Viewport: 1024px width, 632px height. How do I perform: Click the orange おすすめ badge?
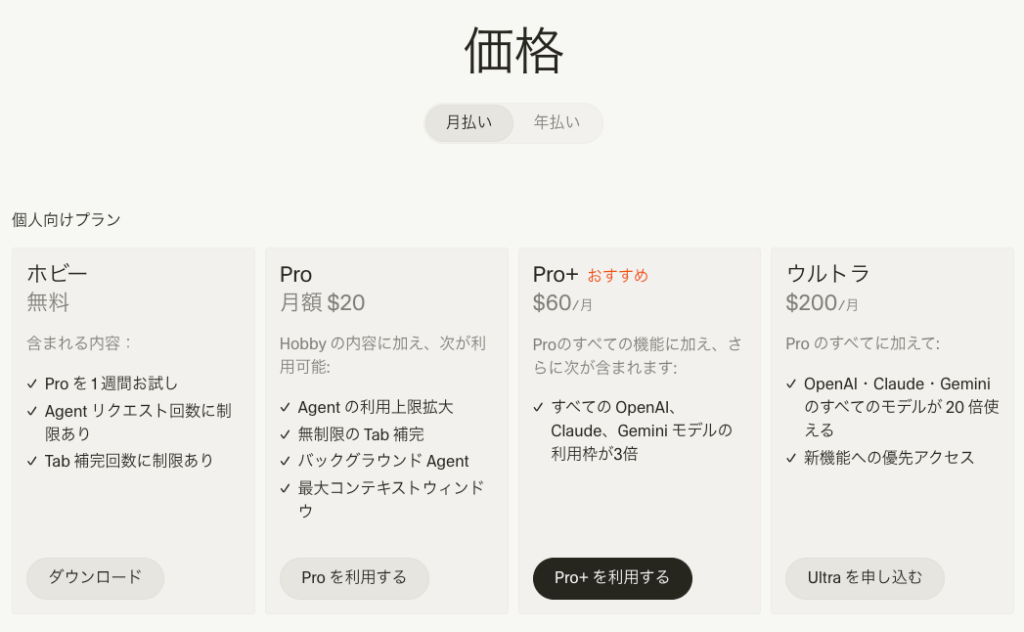coord(617,276)
